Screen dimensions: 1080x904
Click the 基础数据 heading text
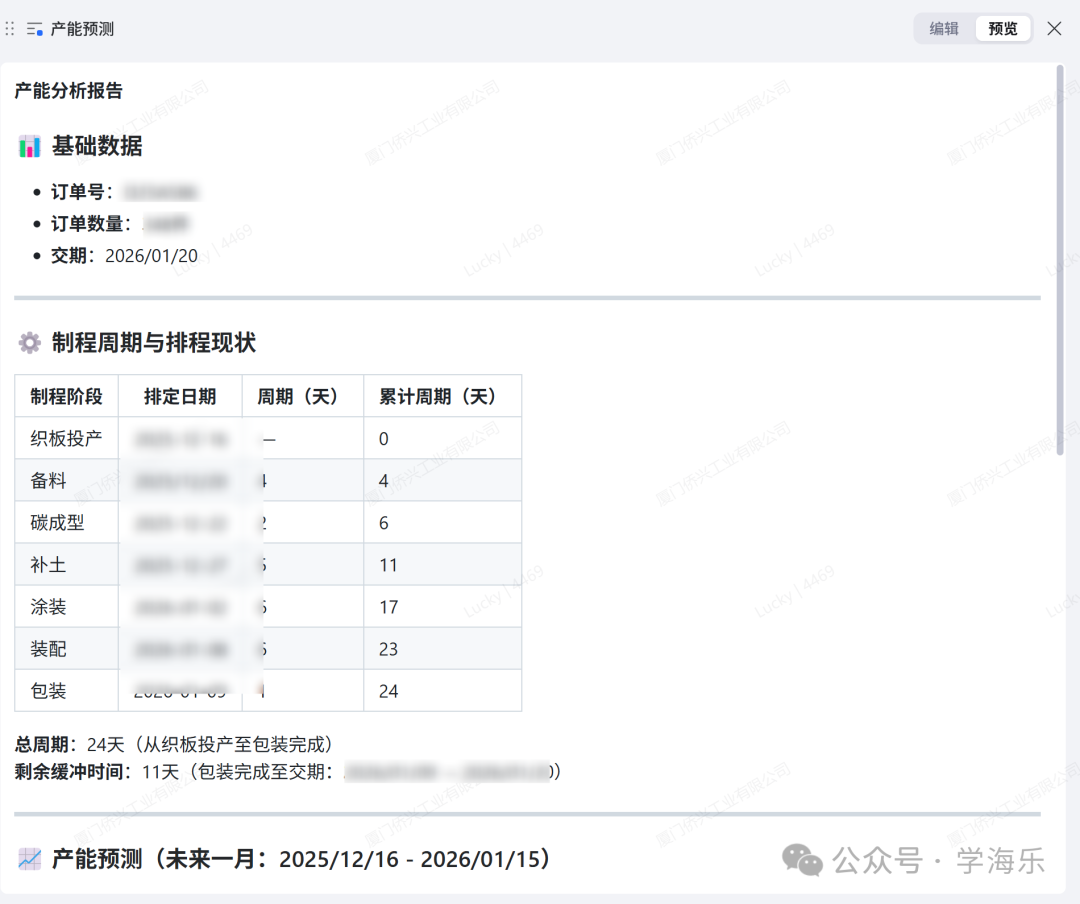(97, 146)
